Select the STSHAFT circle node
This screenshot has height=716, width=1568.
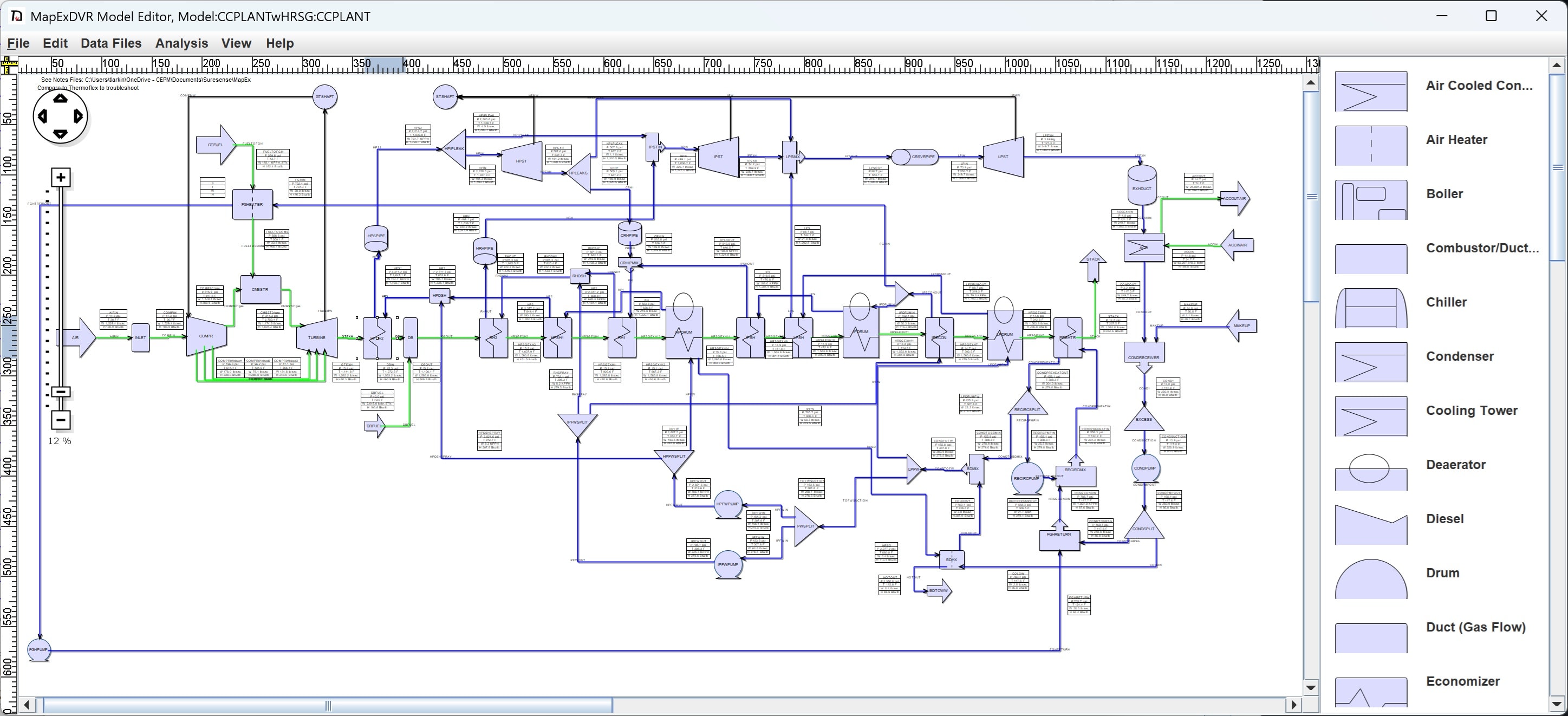point(445,97)
